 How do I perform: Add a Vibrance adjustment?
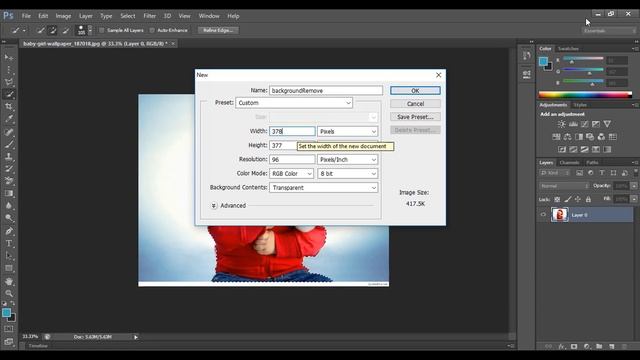pos(607,124)
